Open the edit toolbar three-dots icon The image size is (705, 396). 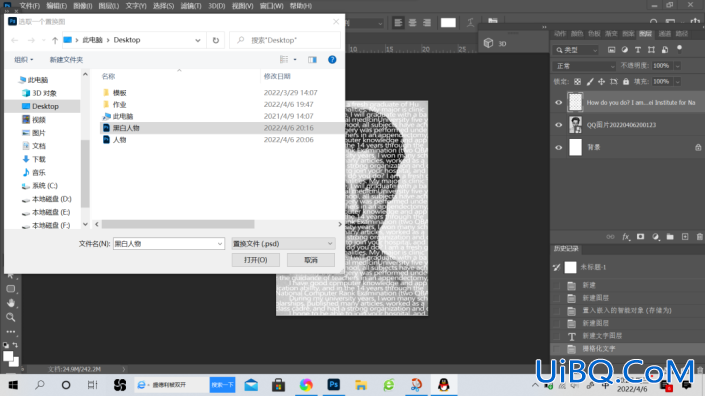click(x=11, y=332)
